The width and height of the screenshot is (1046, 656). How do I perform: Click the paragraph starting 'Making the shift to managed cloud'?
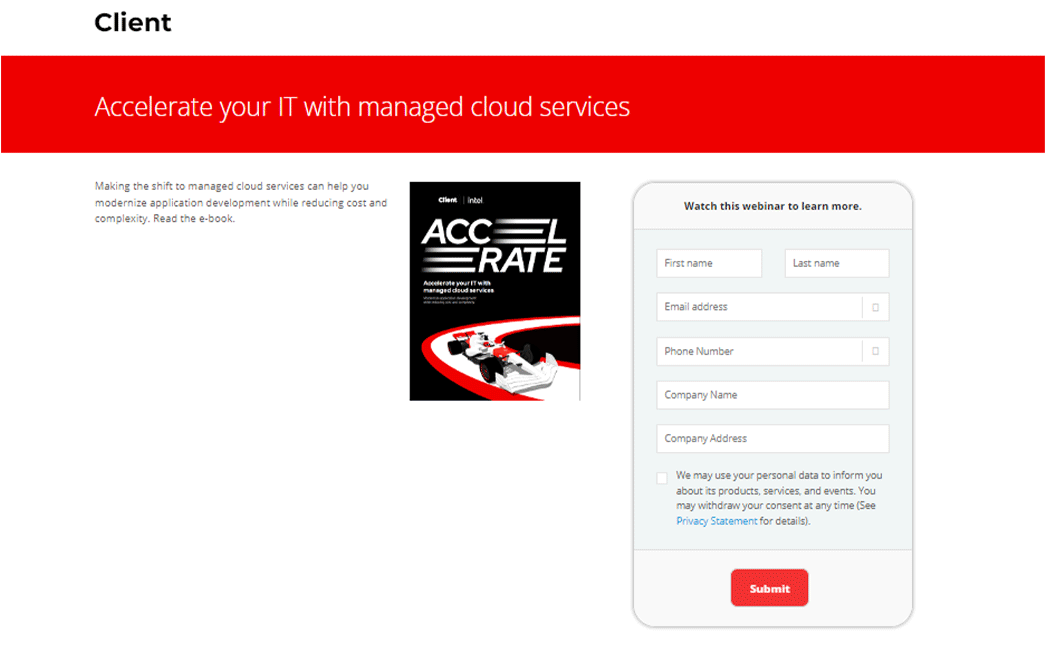tap(241, 202)
